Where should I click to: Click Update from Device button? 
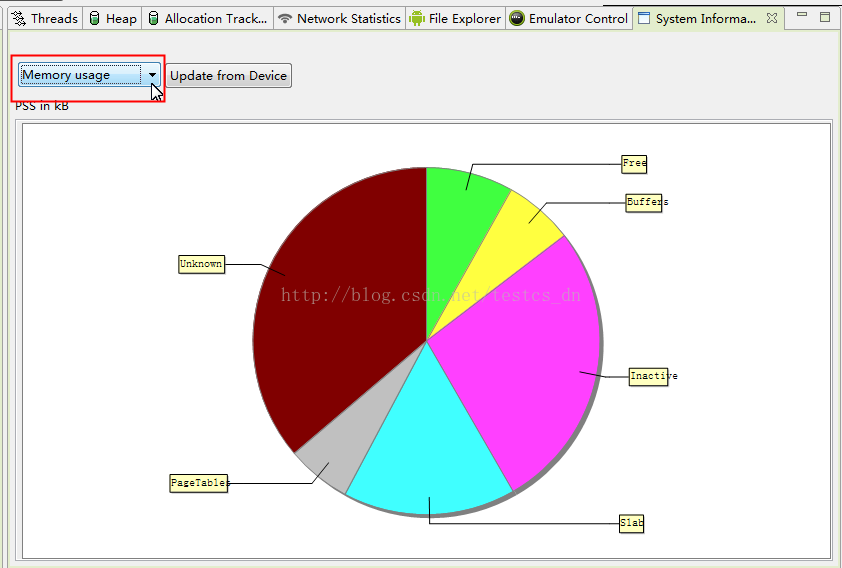coord(228,76)
